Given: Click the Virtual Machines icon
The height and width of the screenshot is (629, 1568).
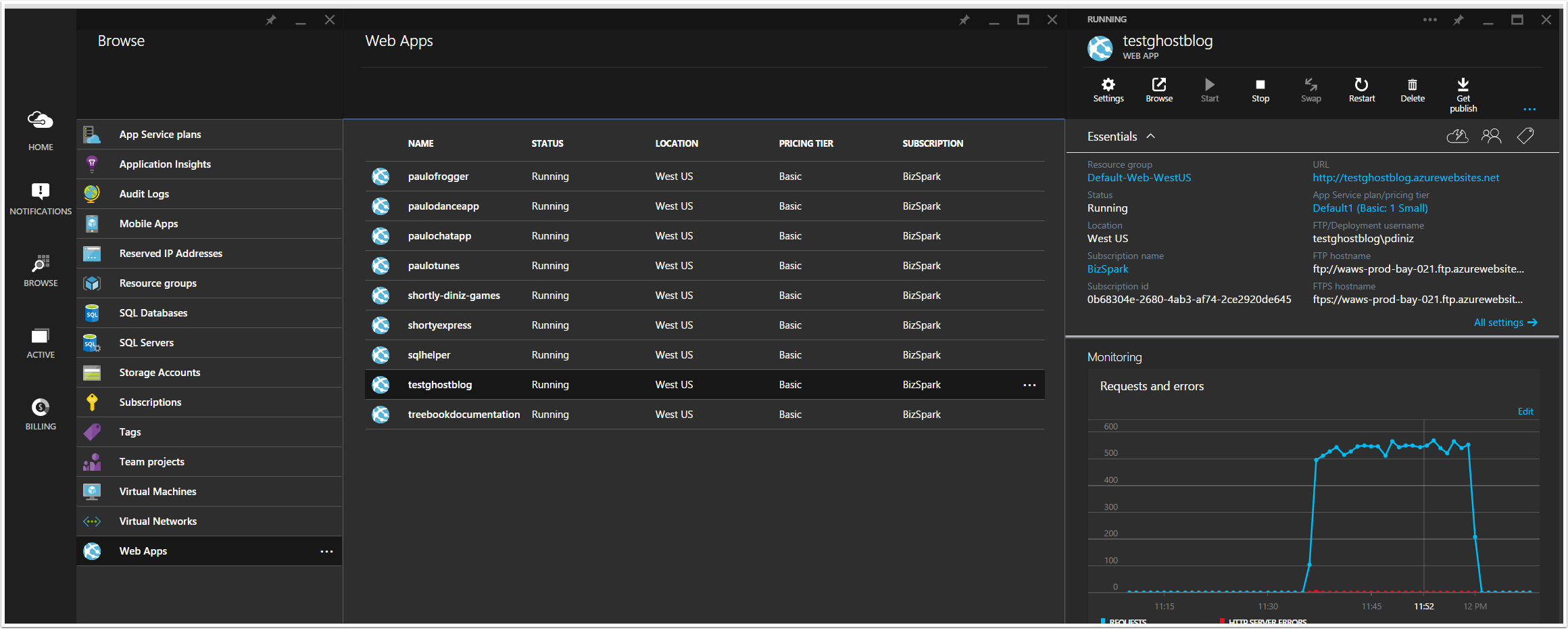Looking at the screenshot, I should (92, 492).
